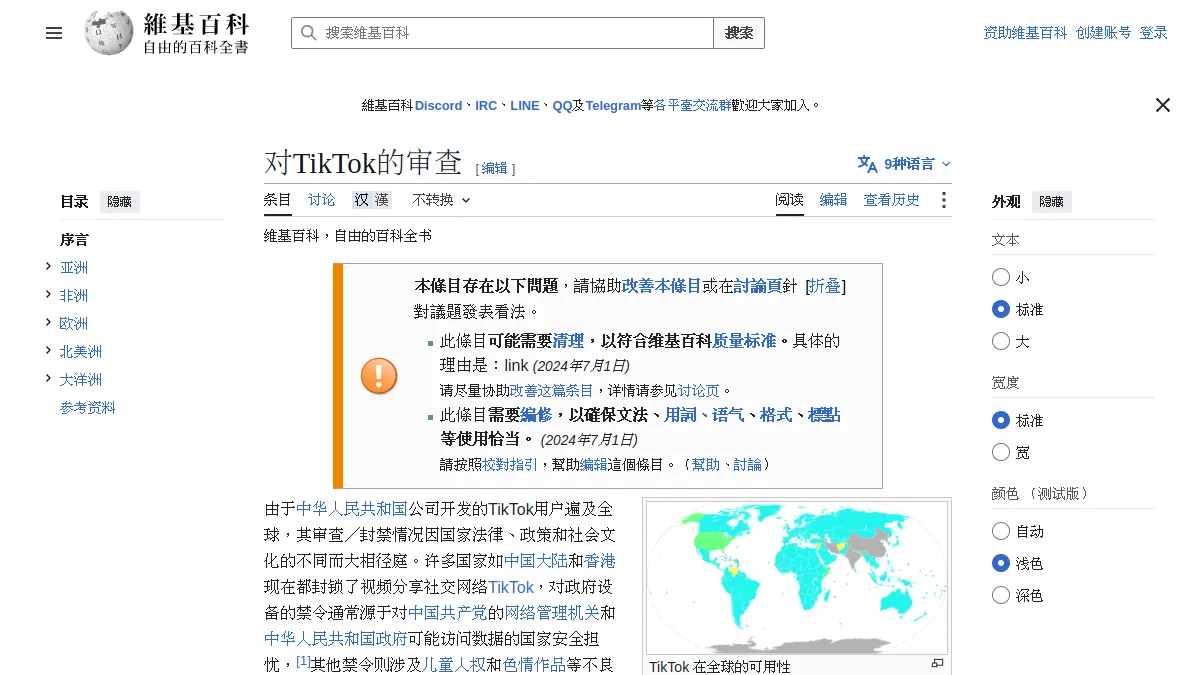Switch to the 条目 tab
1200x675 pixels.
point(278,200)
